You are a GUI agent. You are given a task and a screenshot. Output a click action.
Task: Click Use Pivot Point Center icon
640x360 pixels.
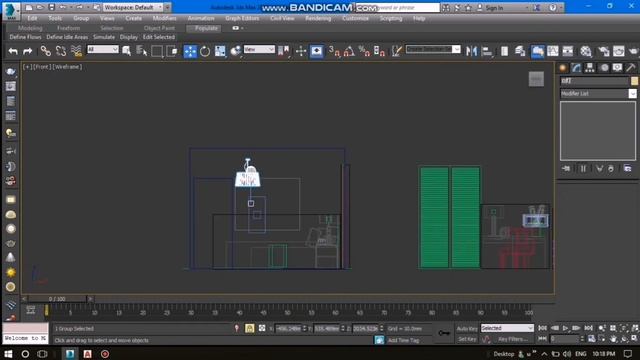pos(284,51)
